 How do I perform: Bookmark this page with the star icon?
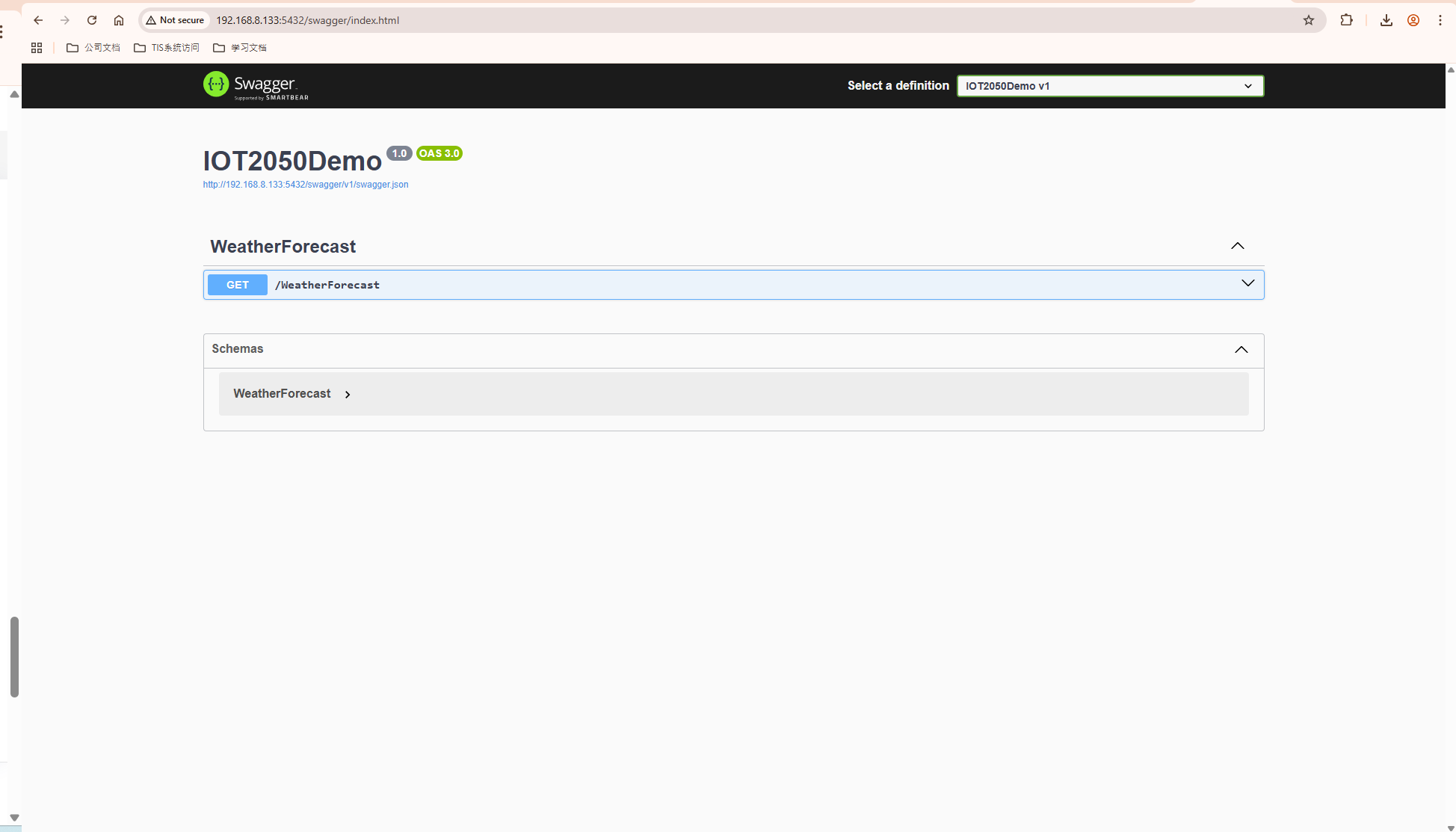point(1308,20)
